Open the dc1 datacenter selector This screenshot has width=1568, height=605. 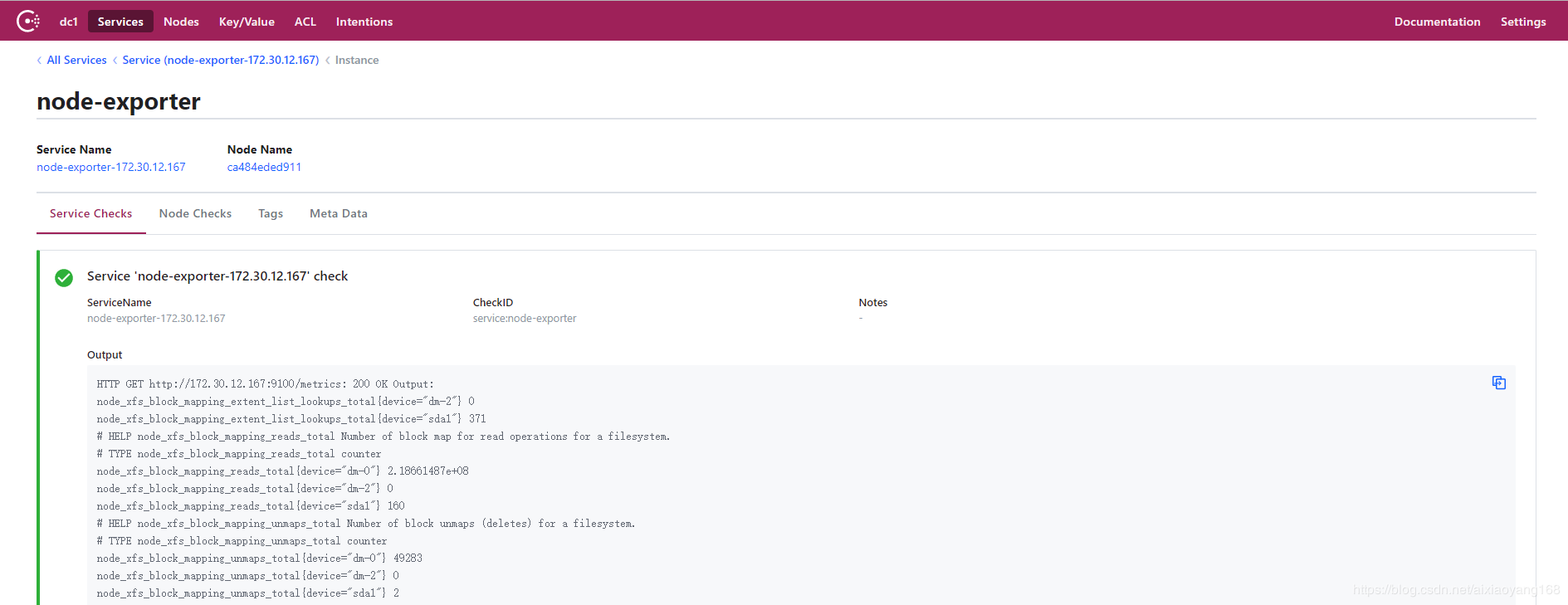[x=69, y=22]
